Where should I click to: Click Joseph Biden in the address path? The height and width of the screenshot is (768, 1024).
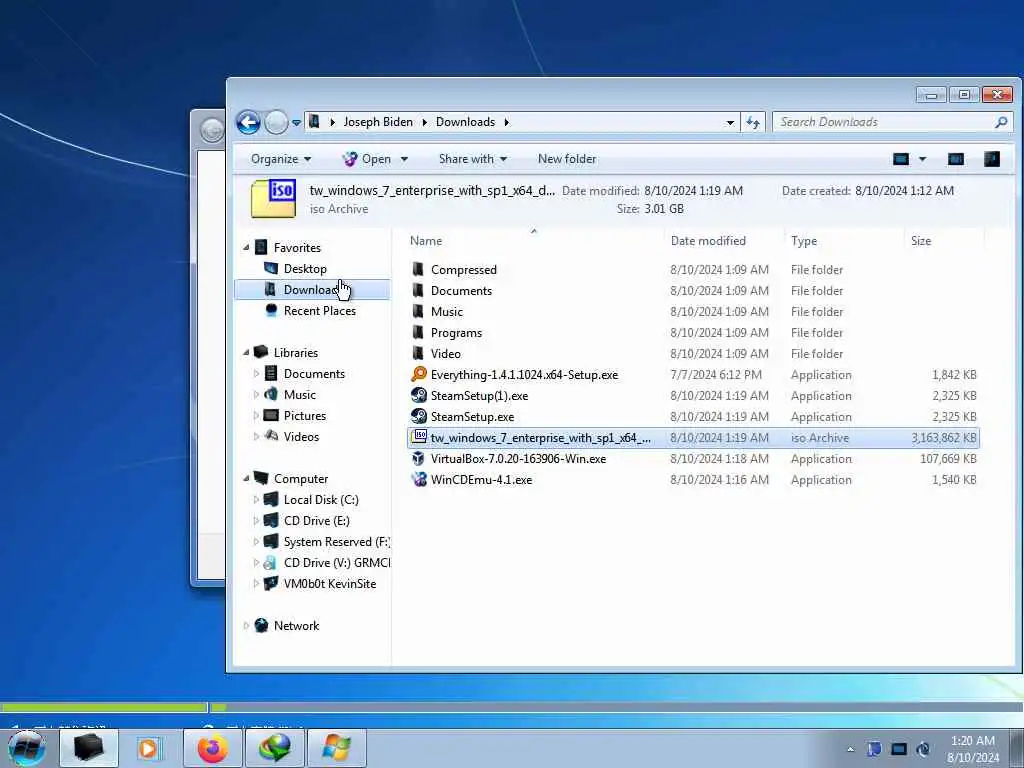pyautogui.click(x=378, y=122)
